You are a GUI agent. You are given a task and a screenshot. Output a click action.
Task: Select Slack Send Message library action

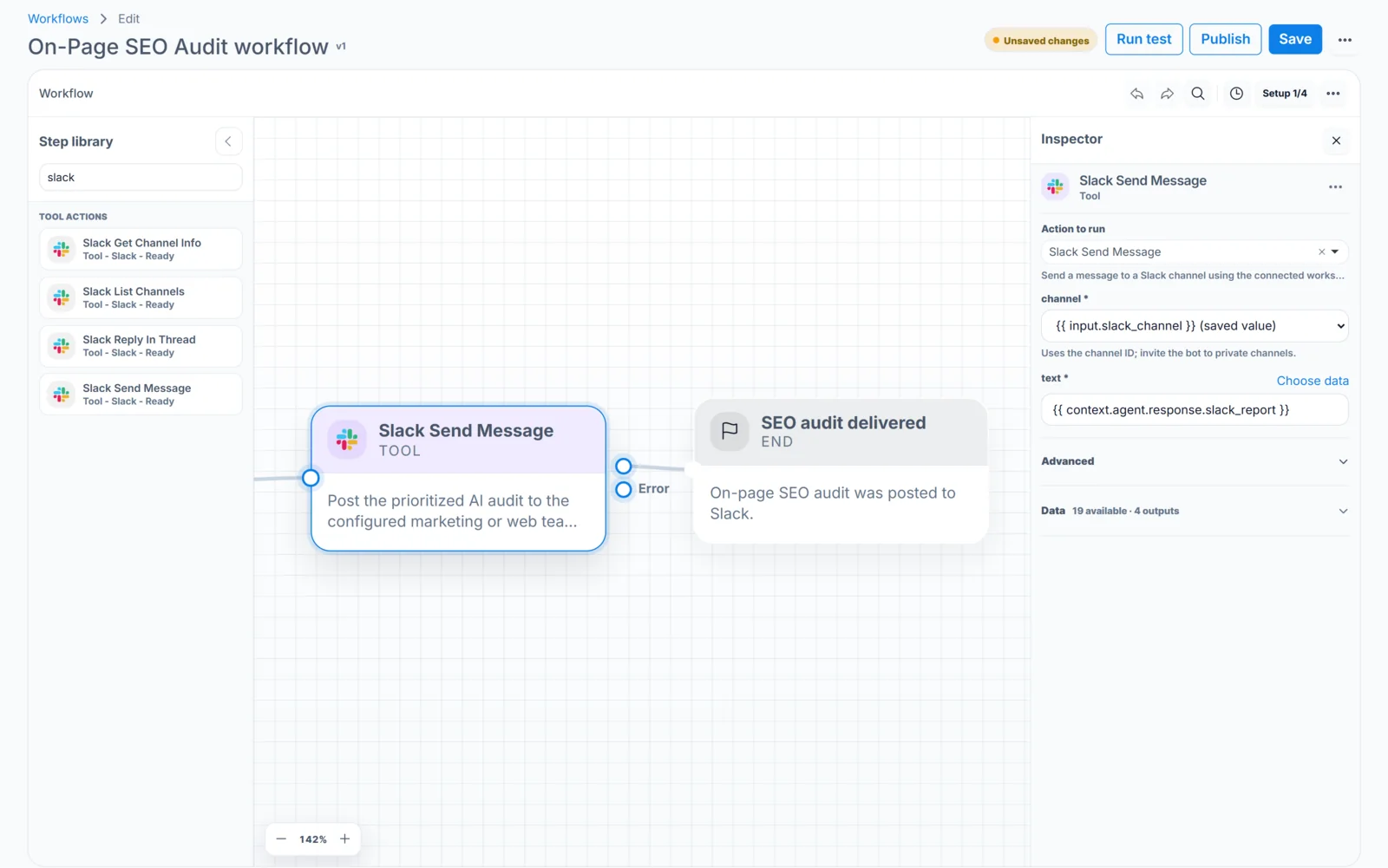pos(141,395)
